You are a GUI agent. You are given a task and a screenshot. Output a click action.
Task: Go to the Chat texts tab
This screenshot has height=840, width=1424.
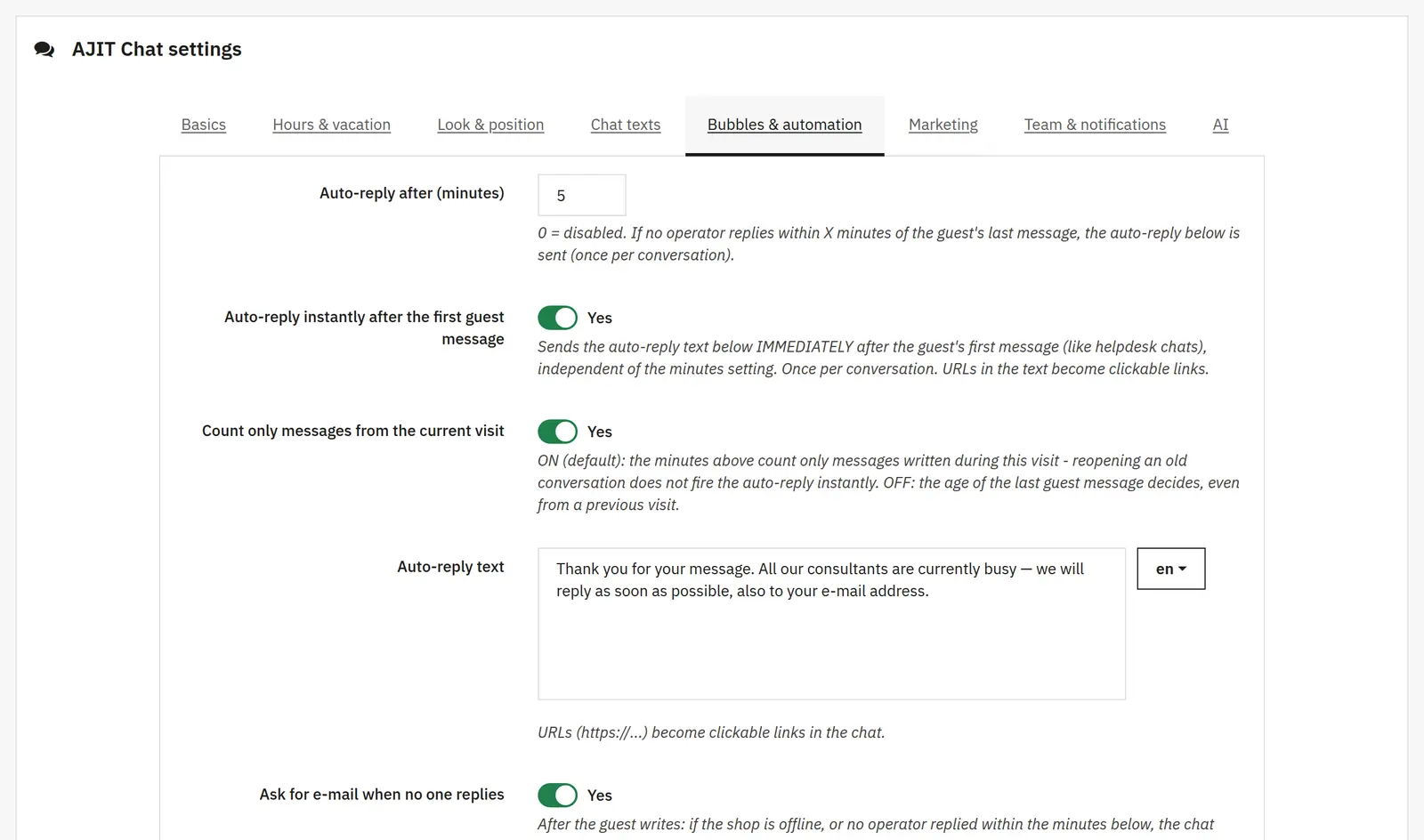(626, 125)
